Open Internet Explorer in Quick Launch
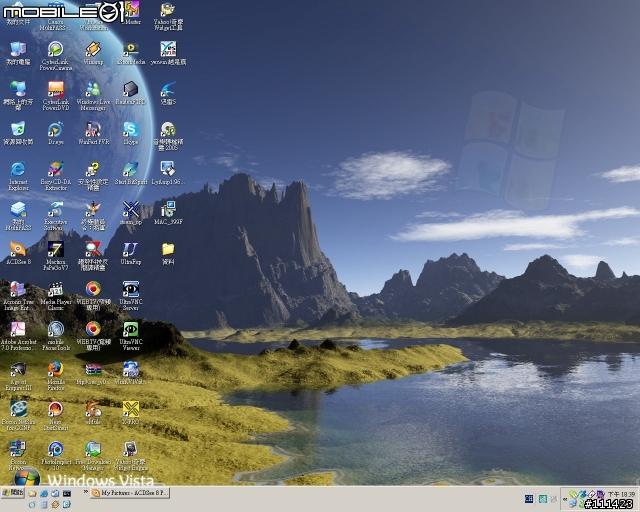640x512 pixels. click(x=44, y=494)
